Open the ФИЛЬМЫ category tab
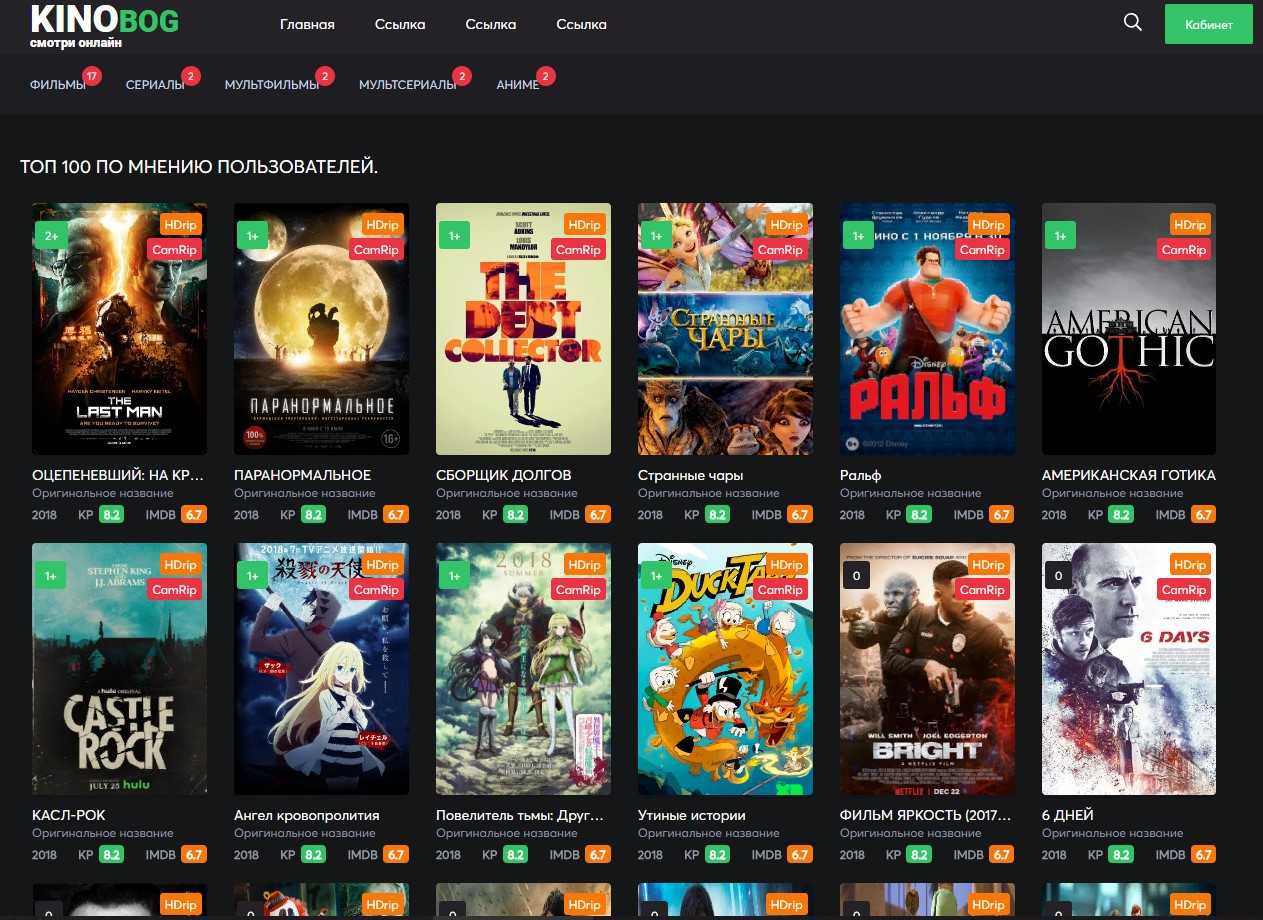Viewport: 1263px width, 920px height. pos(58,85)
